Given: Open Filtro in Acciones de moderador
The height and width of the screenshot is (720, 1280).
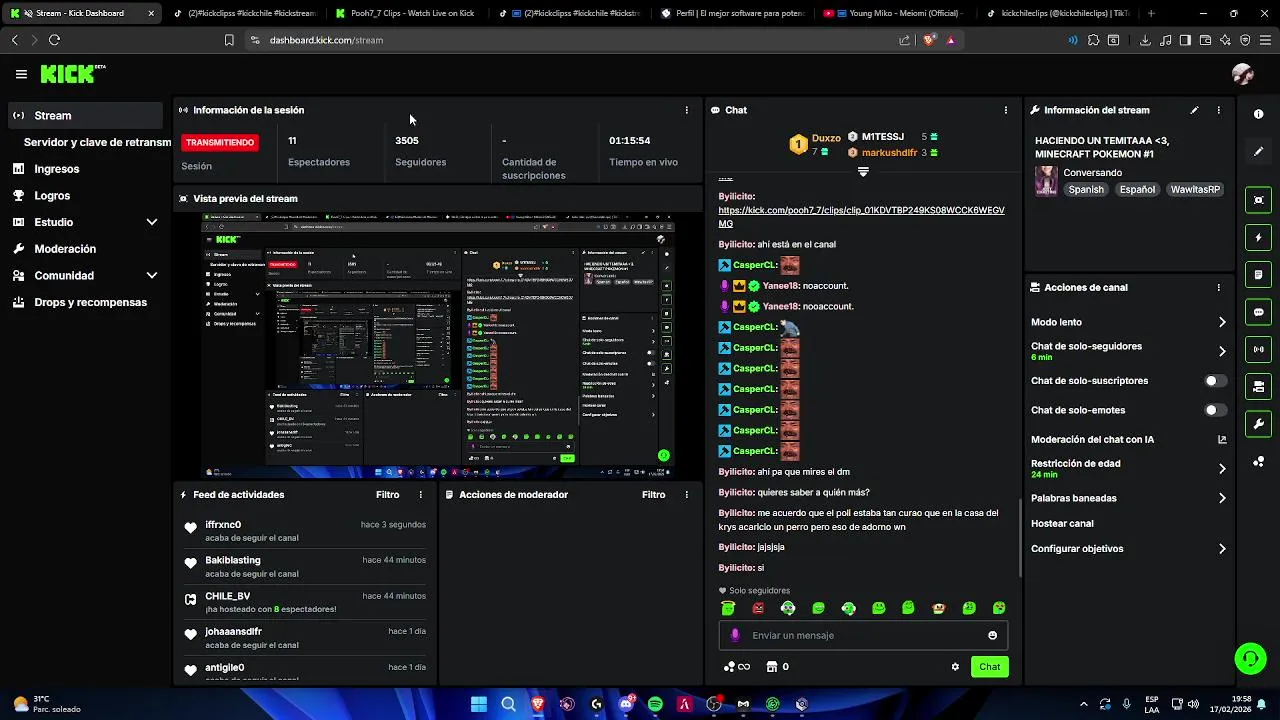Looking at the screenshot, I should [x=653, y=495].
